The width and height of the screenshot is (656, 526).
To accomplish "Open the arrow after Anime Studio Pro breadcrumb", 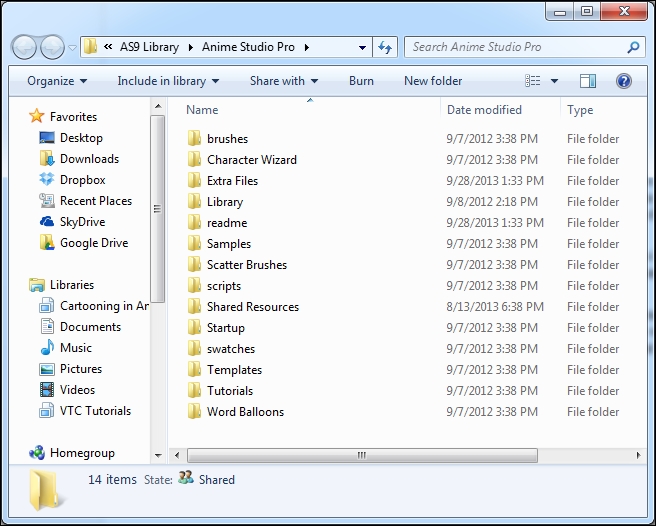I will (x=307, y=47).
